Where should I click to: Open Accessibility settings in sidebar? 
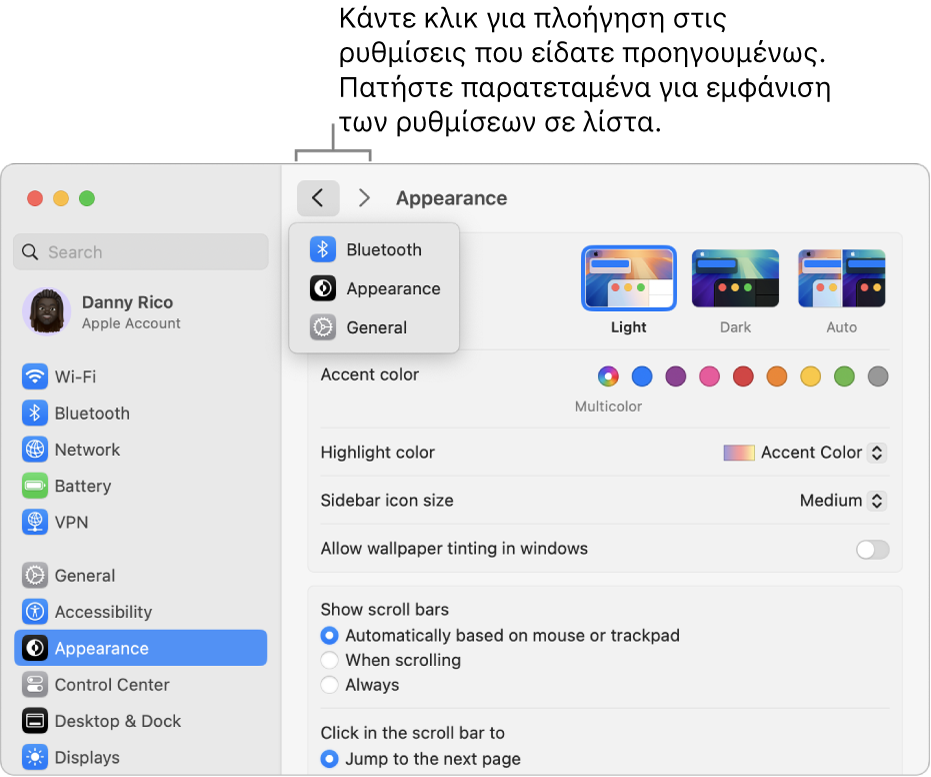click(141, 611)
